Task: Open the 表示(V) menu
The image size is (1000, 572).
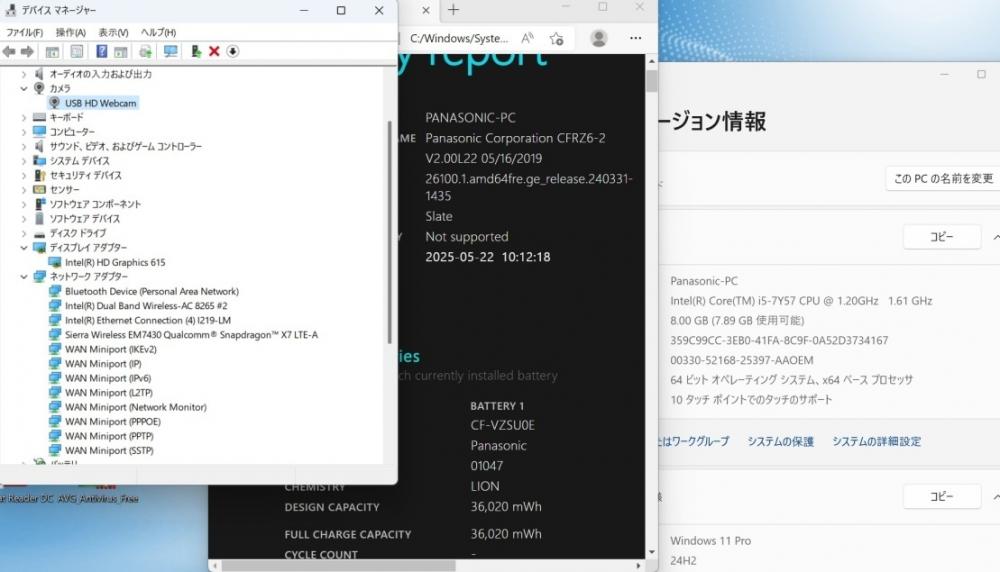Action: (x=113, y=33)
